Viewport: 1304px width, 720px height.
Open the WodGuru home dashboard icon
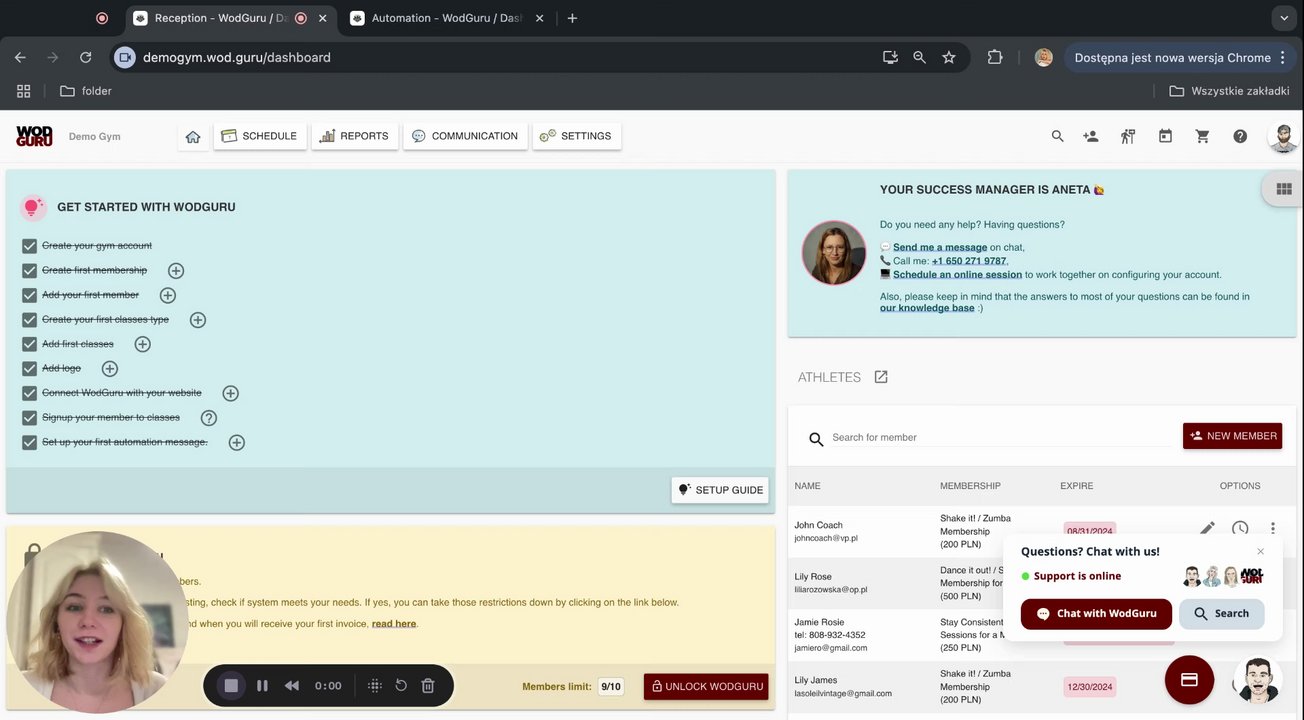(x=193, y=137)
